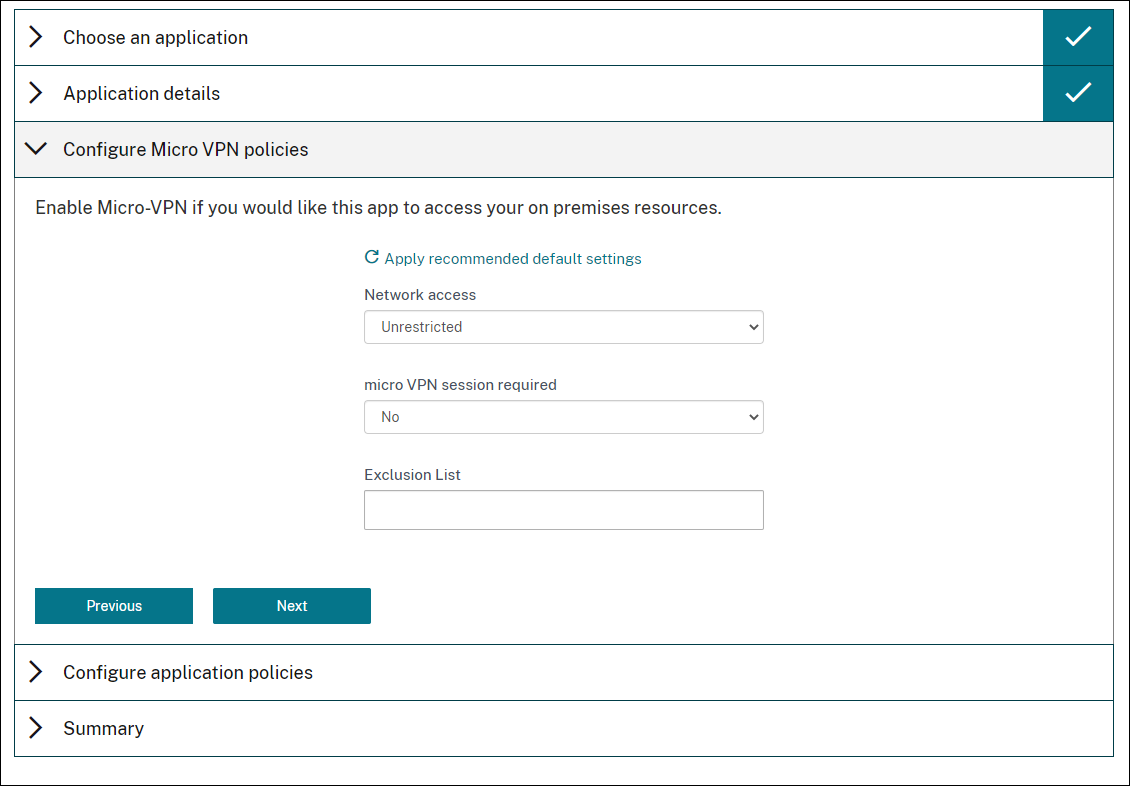Collapse the Configure Micro VPN policies chevron
Image resolution: width=1130 pixels, height=786 pixels.
[x=36, y=150]
